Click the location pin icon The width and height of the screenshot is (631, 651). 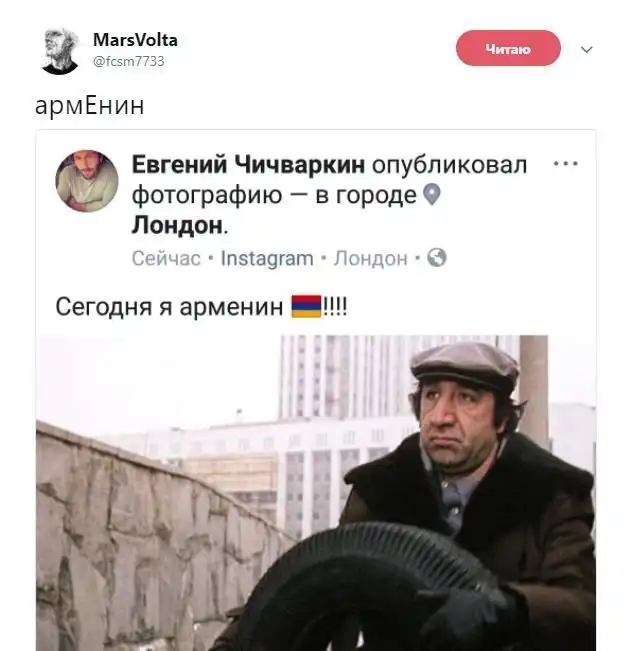click(432, 195)
